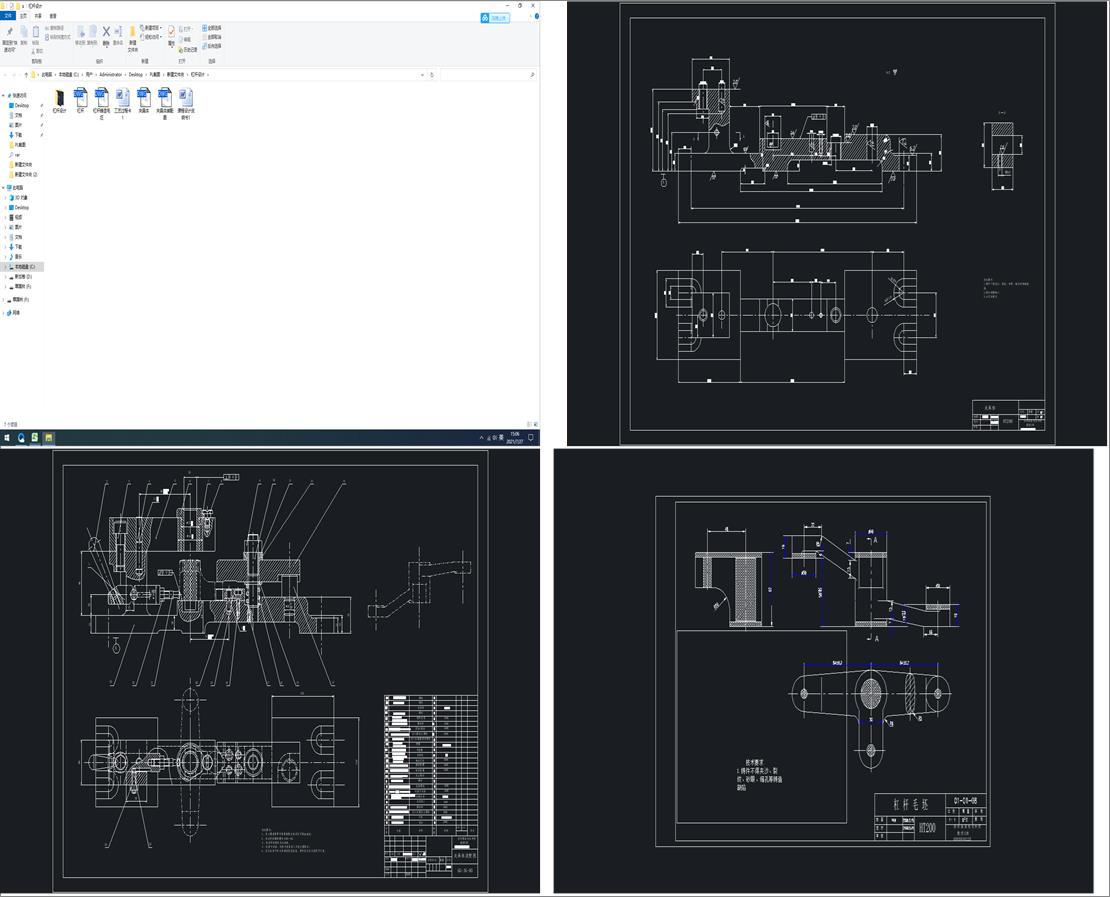The width and height of the screenshot is (1110, 897).
Task: Click Paste shortcut in the clipboard group
Action: pos(58,37)
